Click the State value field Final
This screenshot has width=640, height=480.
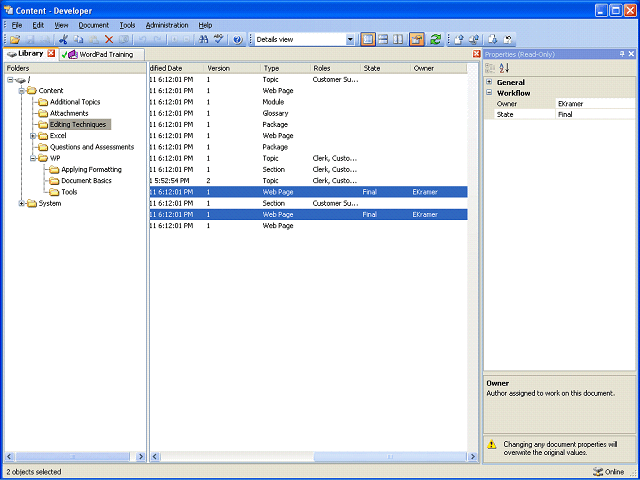[x=596, y=114]
